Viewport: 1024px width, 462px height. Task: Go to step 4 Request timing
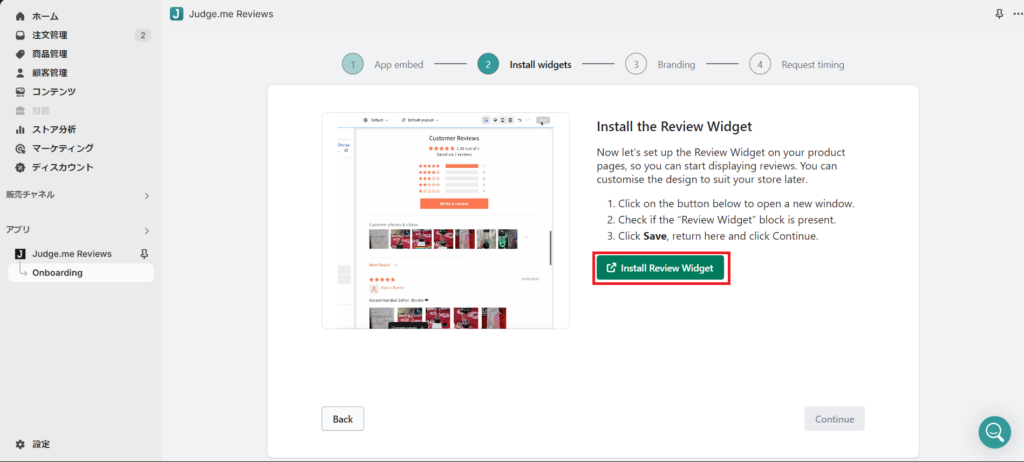pos(797,65)
